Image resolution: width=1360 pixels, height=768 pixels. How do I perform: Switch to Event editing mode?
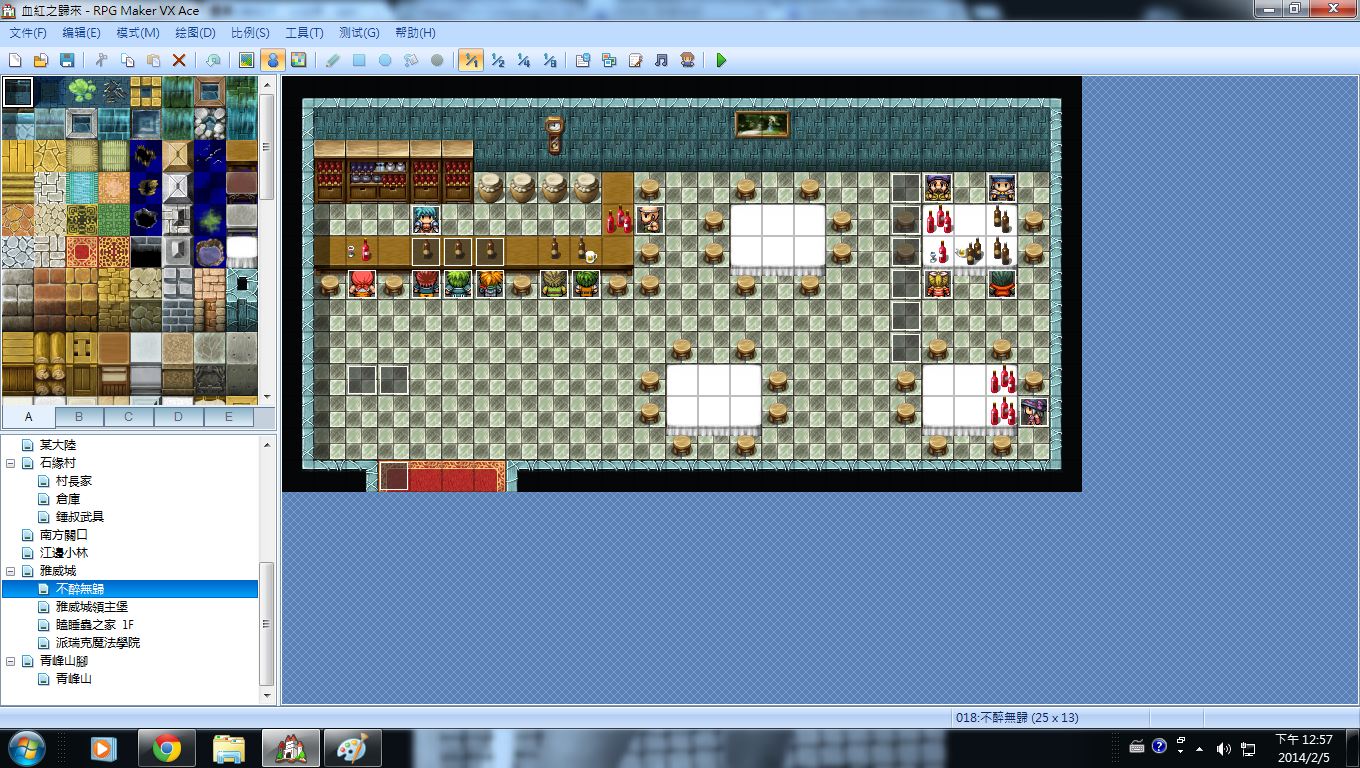point(272,60)
